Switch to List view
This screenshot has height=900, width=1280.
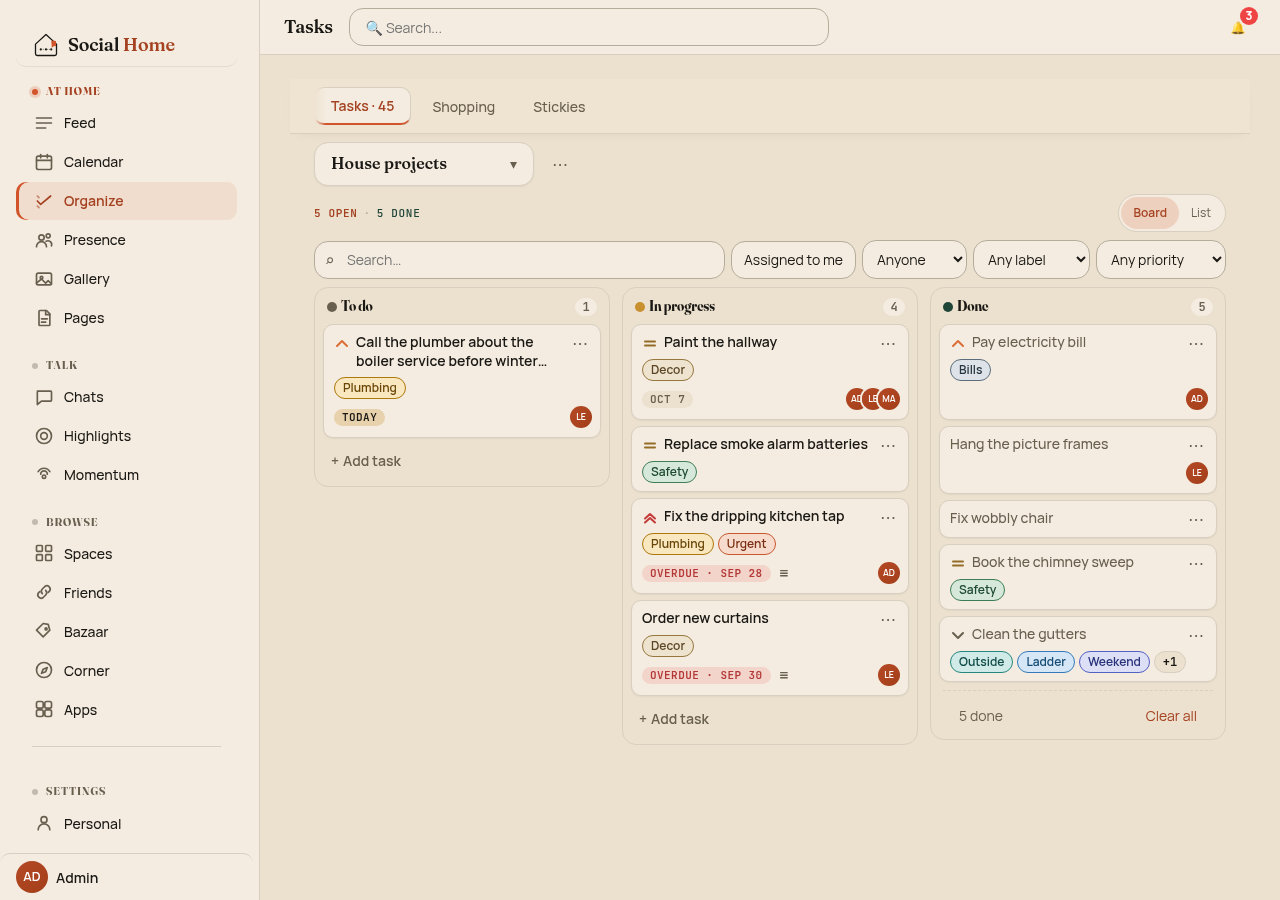pos(1201,213)
